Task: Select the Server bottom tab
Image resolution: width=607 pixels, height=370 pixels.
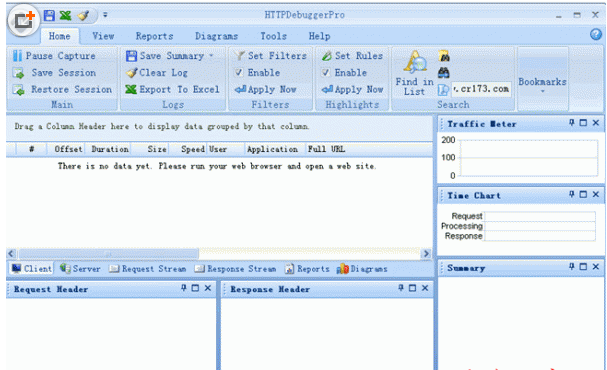Action: click(x=81, y=269)
